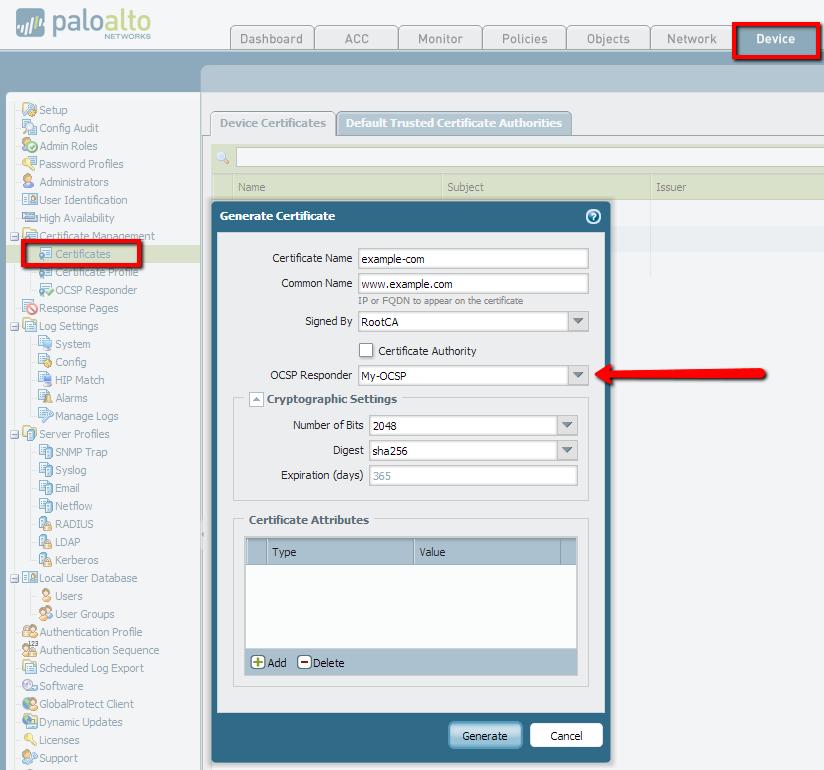Select the Device Certificates tab
824x770 pixels.
coord(273,123)
